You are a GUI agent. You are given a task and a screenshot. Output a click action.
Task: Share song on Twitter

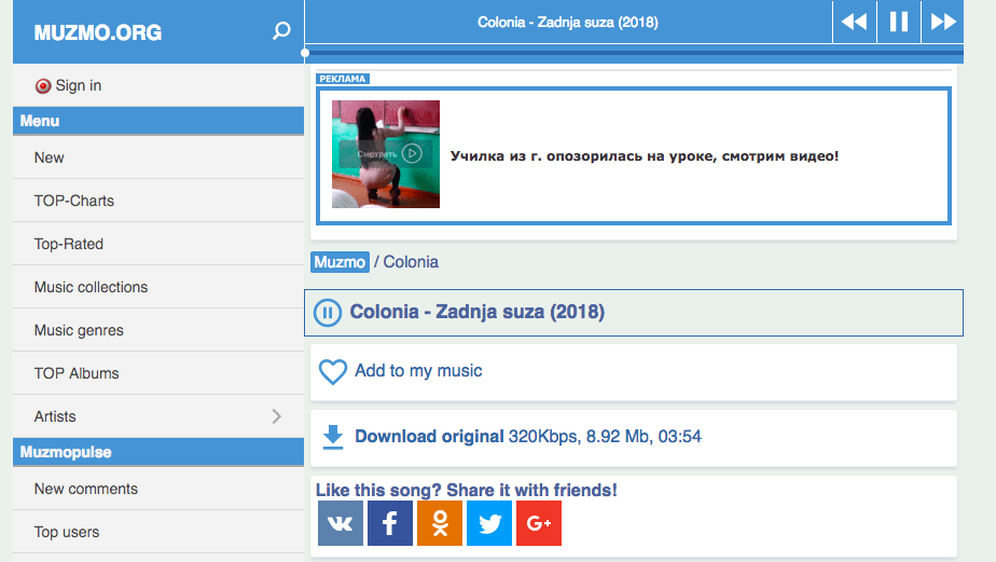pyautogui.click(x=489, y=523)
